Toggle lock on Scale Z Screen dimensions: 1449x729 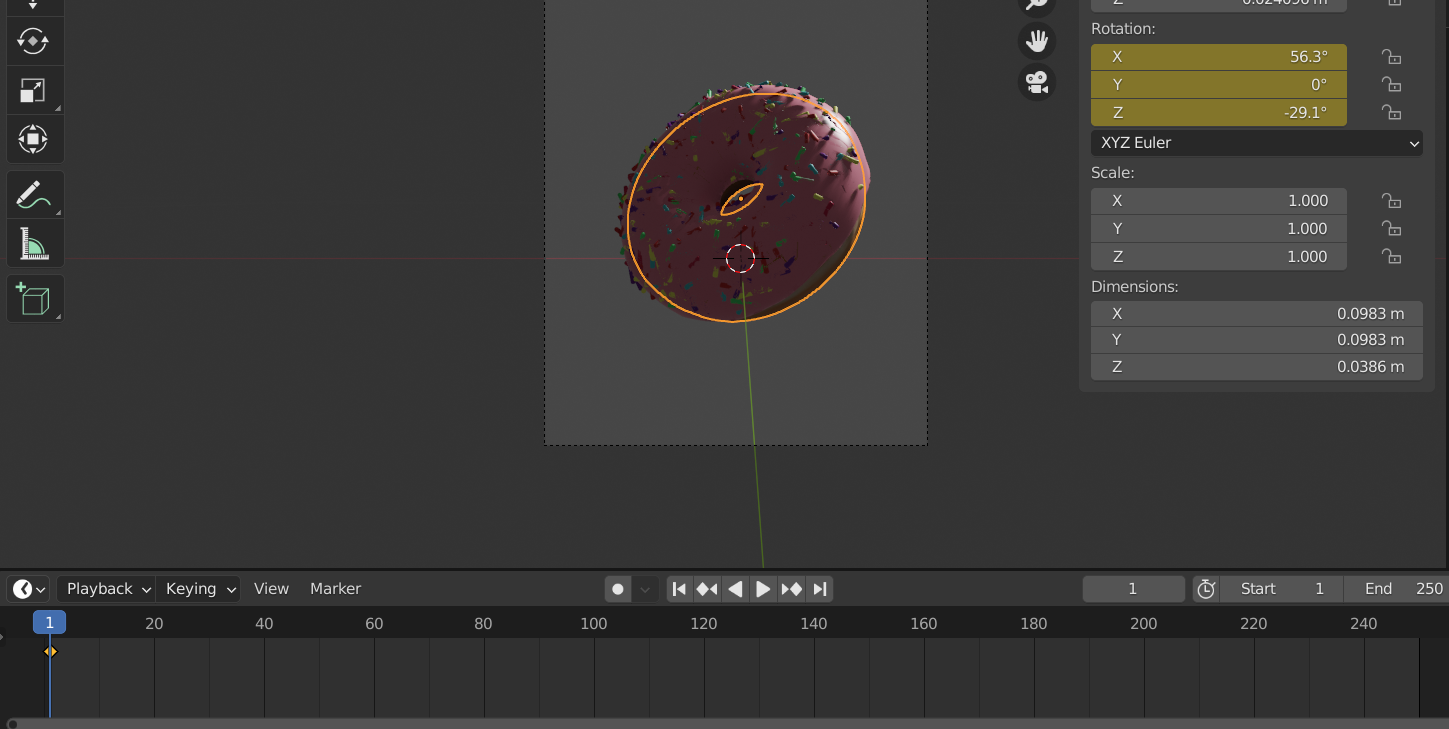[x=1391, y=257]
